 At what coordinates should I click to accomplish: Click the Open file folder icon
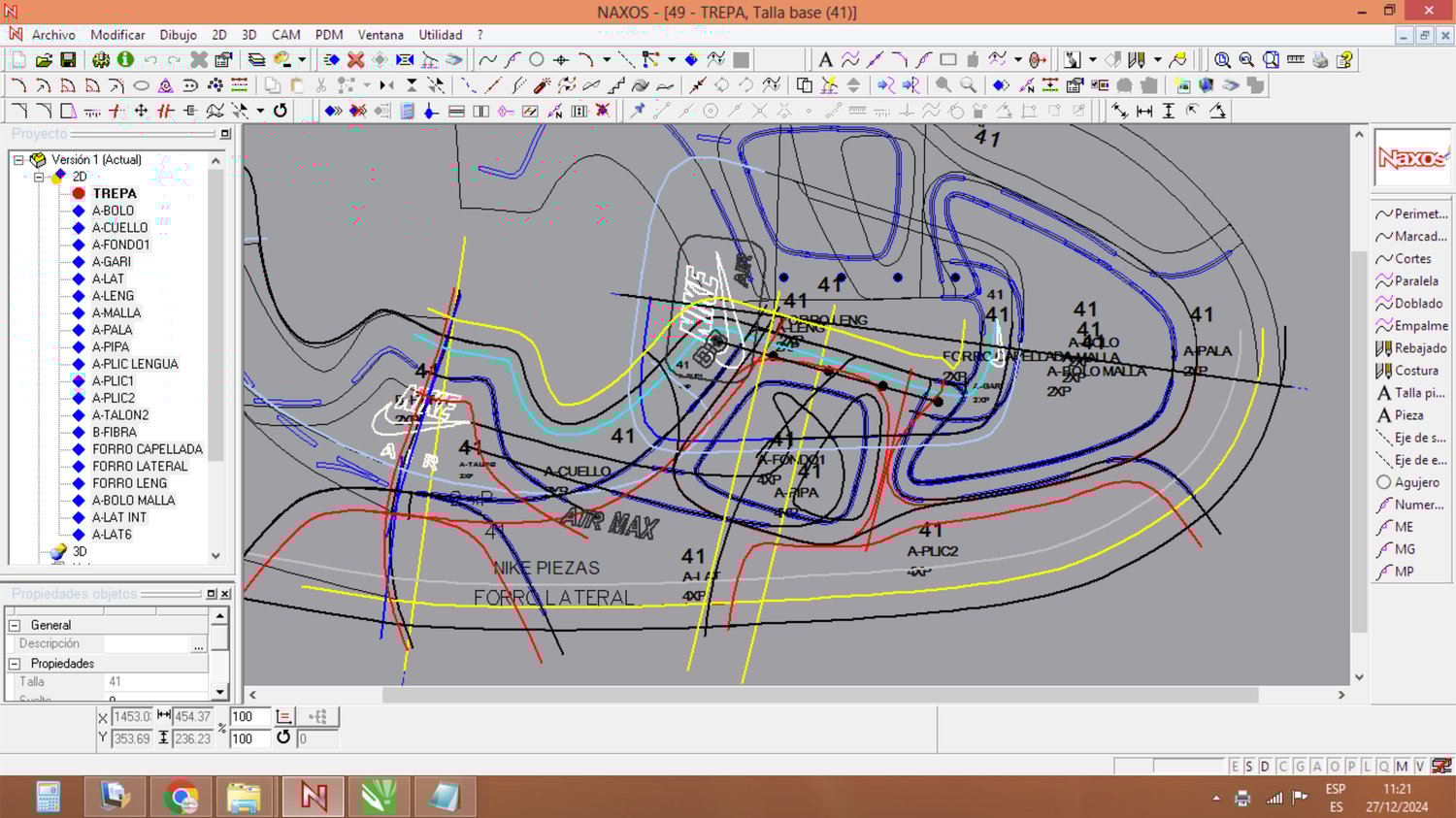coord(44,60)
